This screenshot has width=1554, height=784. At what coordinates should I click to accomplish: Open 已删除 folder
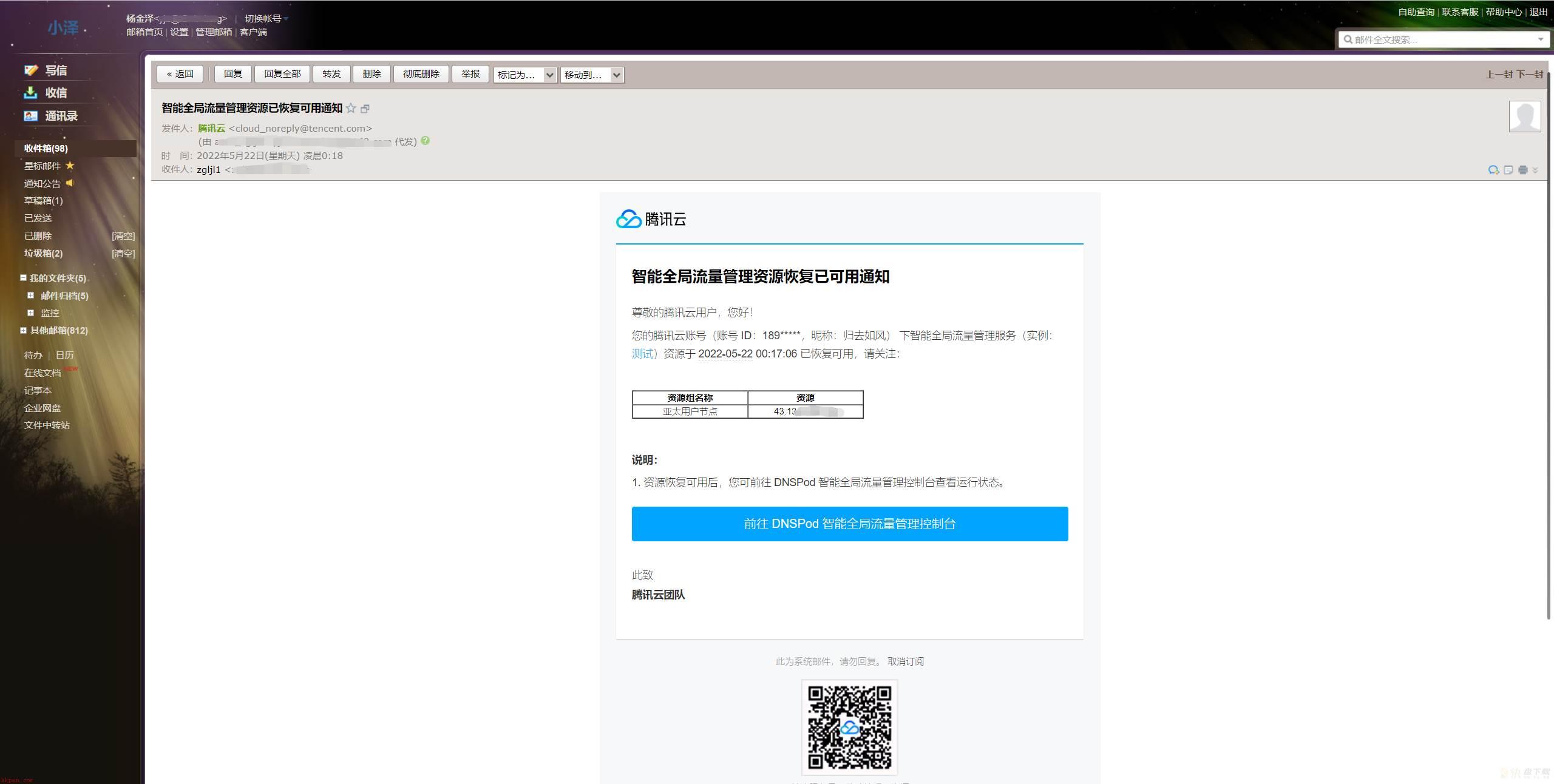click(38, 235)
